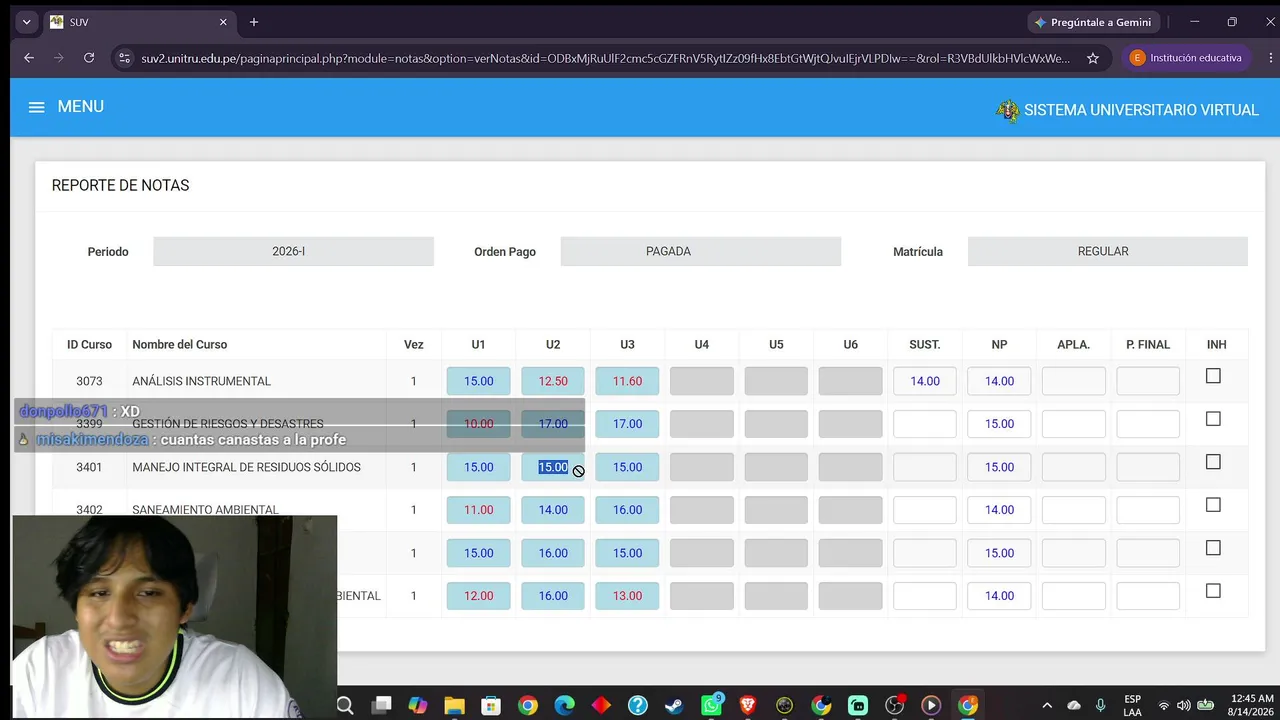1280x720 pixels.
Task: Click the Matrícula field showing REGULAR
Action: [1107, 251]
